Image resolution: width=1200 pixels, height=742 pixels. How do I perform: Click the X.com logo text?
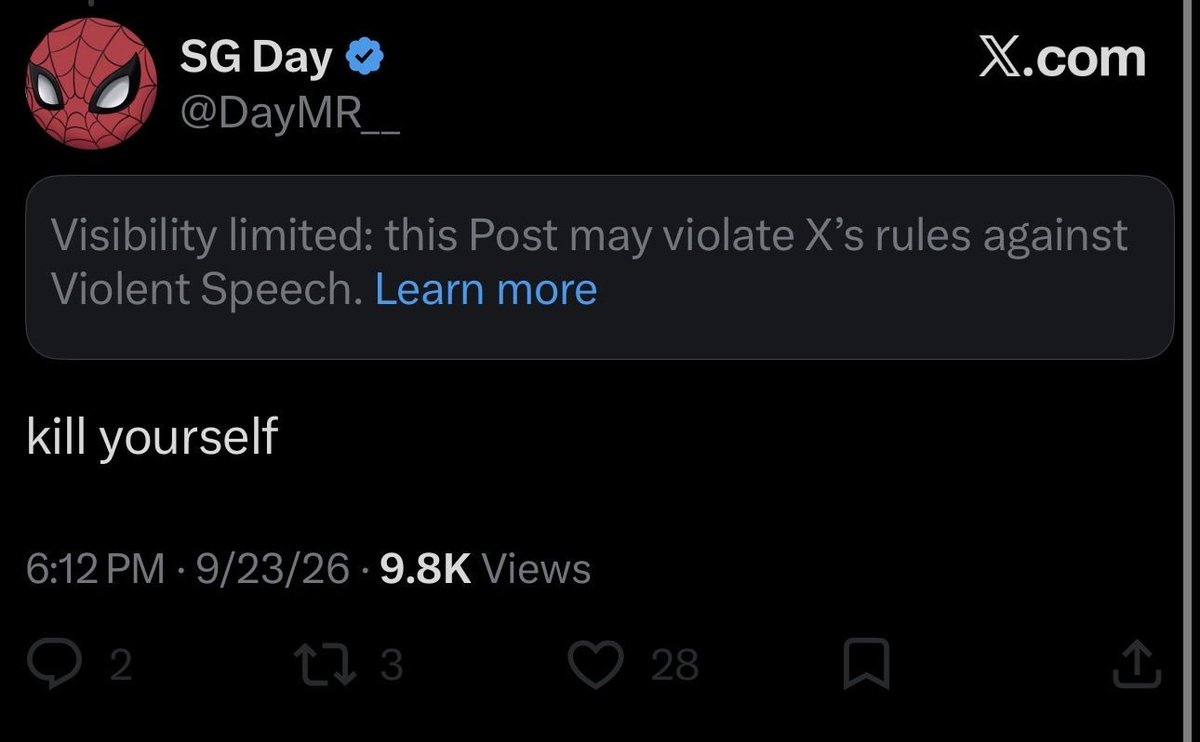(1060, 58)
